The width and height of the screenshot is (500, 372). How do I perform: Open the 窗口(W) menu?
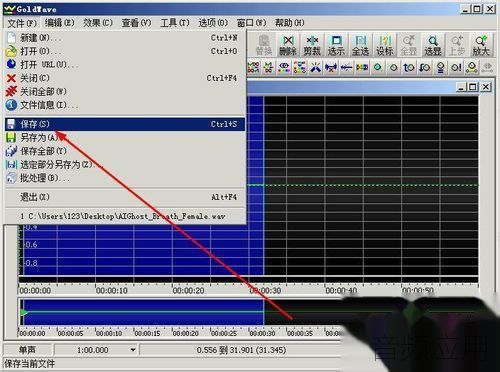(251, 23)
